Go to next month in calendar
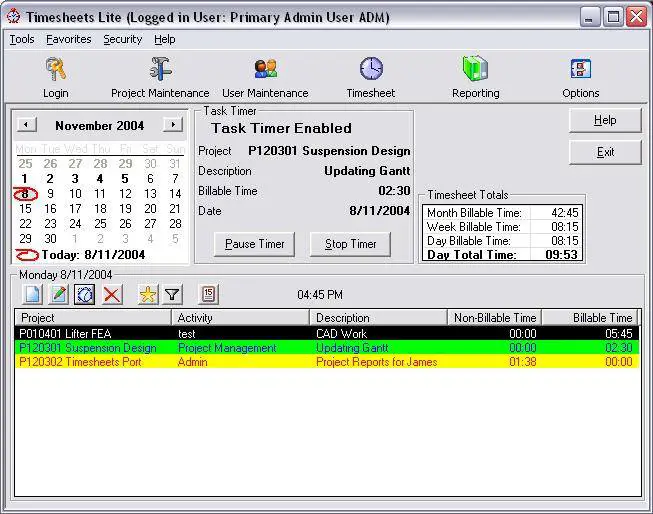The height and width of the screenshot is (514, 653). tap(173, 125)
